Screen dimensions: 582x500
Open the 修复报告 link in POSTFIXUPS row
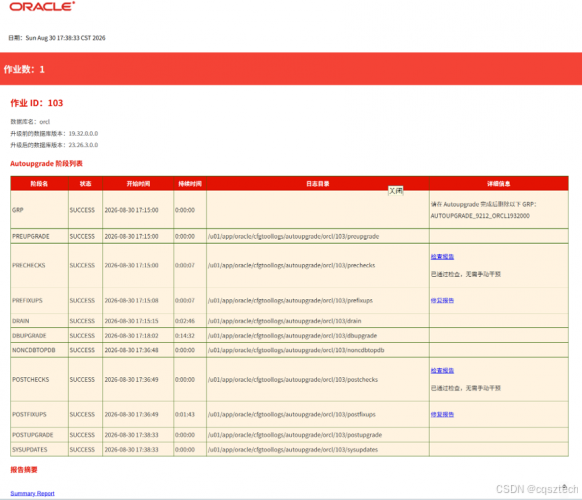point(442,414)
